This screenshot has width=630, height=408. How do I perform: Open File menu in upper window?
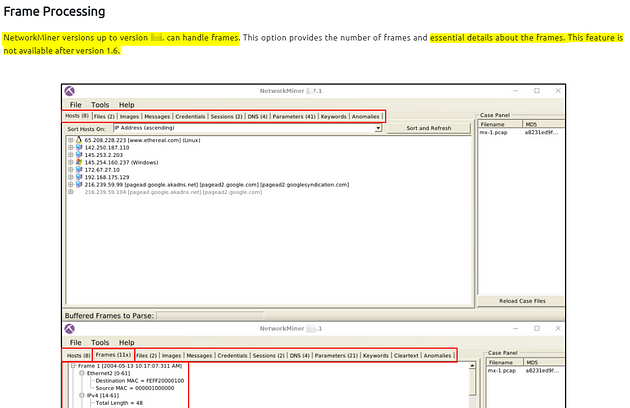pyautogui.click(x=76, y=105)
